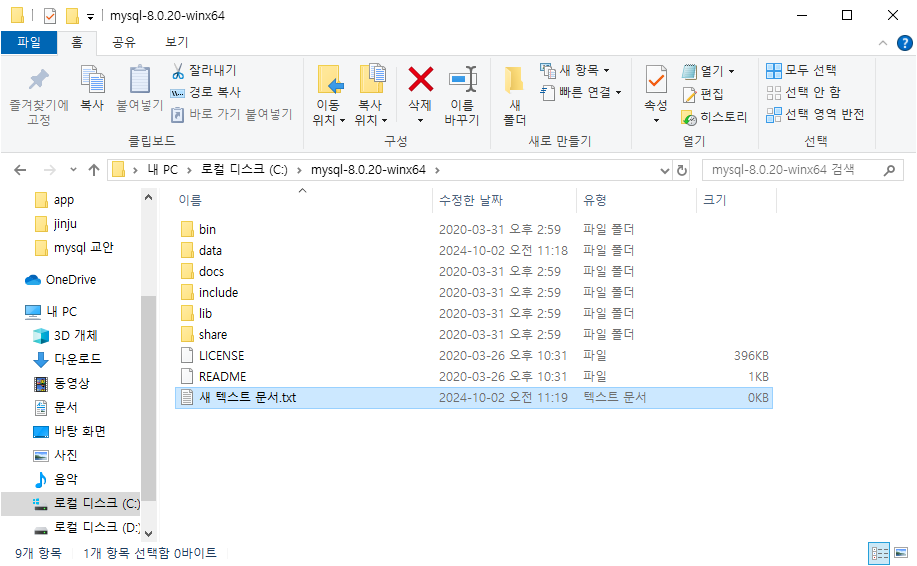
Task: Sort by 유형 column header
Action: [x=595, y=200]
